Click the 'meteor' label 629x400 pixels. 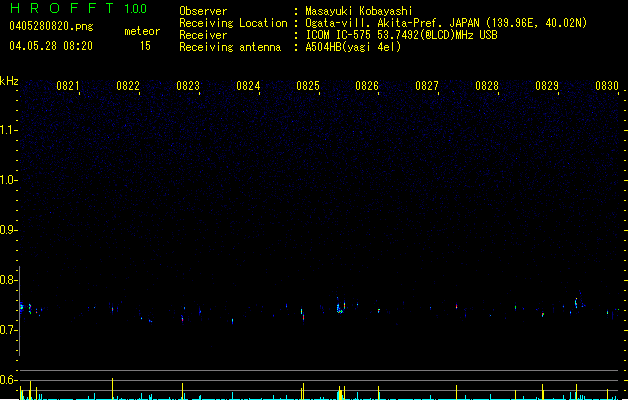[142, 31]
